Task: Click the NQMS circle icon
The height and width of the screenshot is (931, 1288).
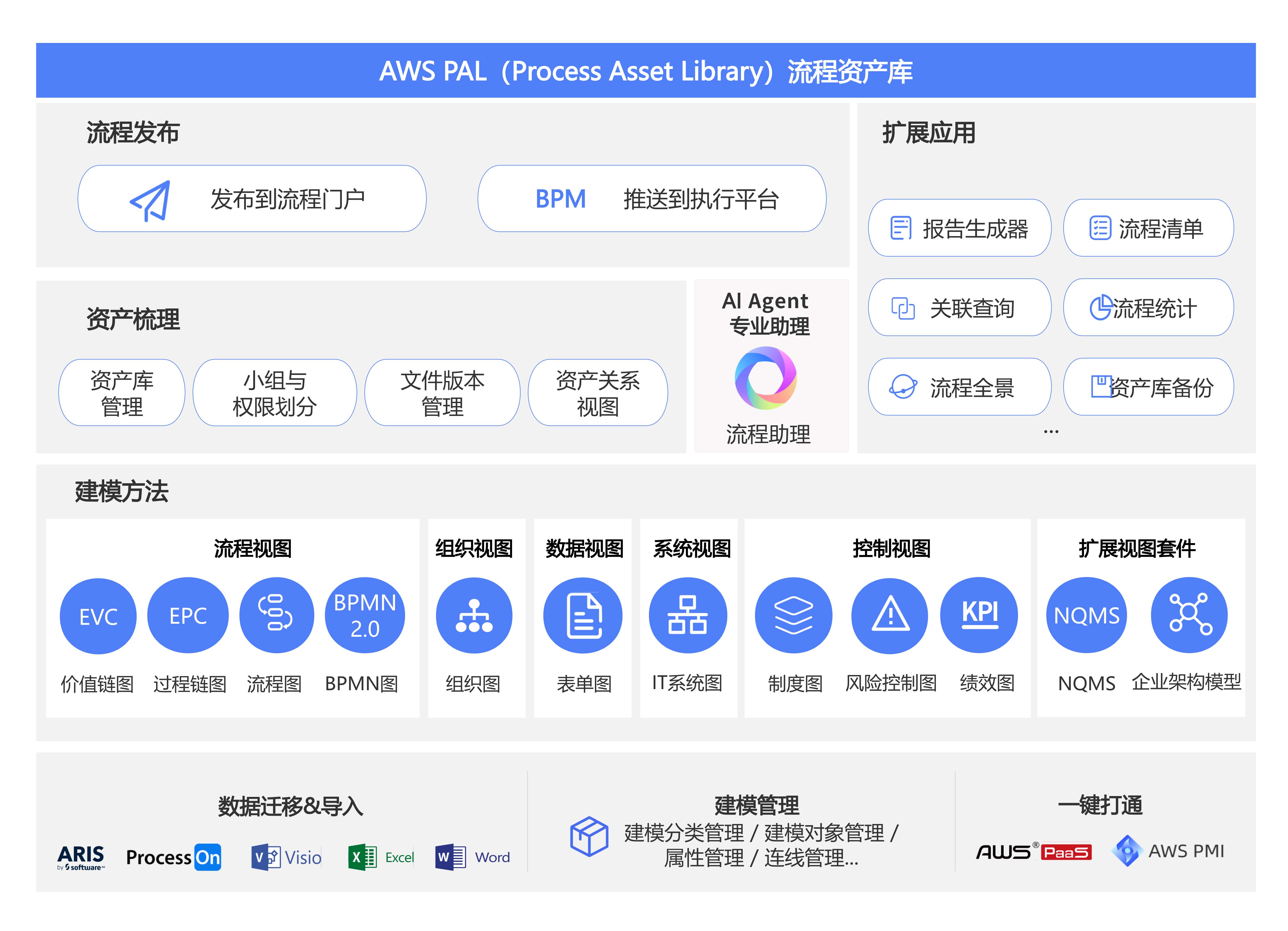Action: [x=1086, y=615]
